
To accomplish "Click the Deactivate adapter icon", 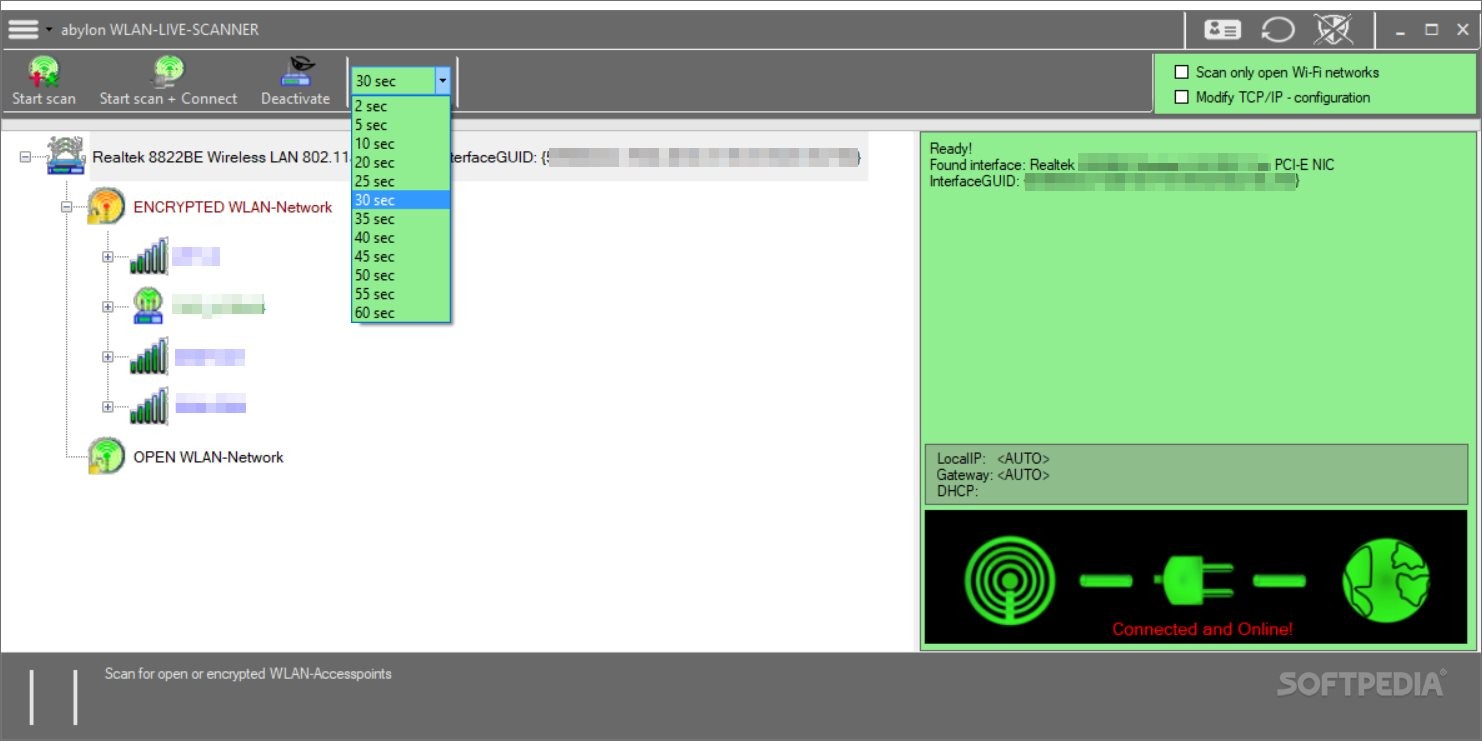I will click(296, 72).
